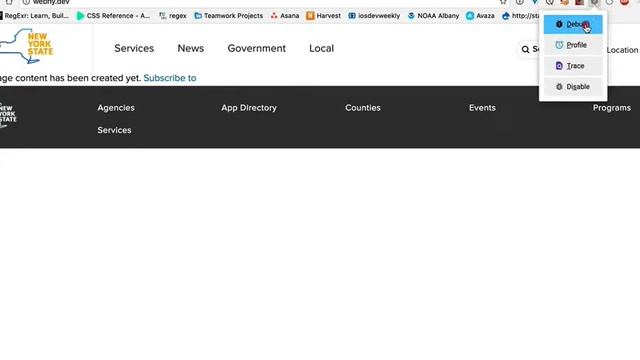Open the regex bookmark
The height and width of the screenshot is (360, 640).
click(x=173, y=16)
